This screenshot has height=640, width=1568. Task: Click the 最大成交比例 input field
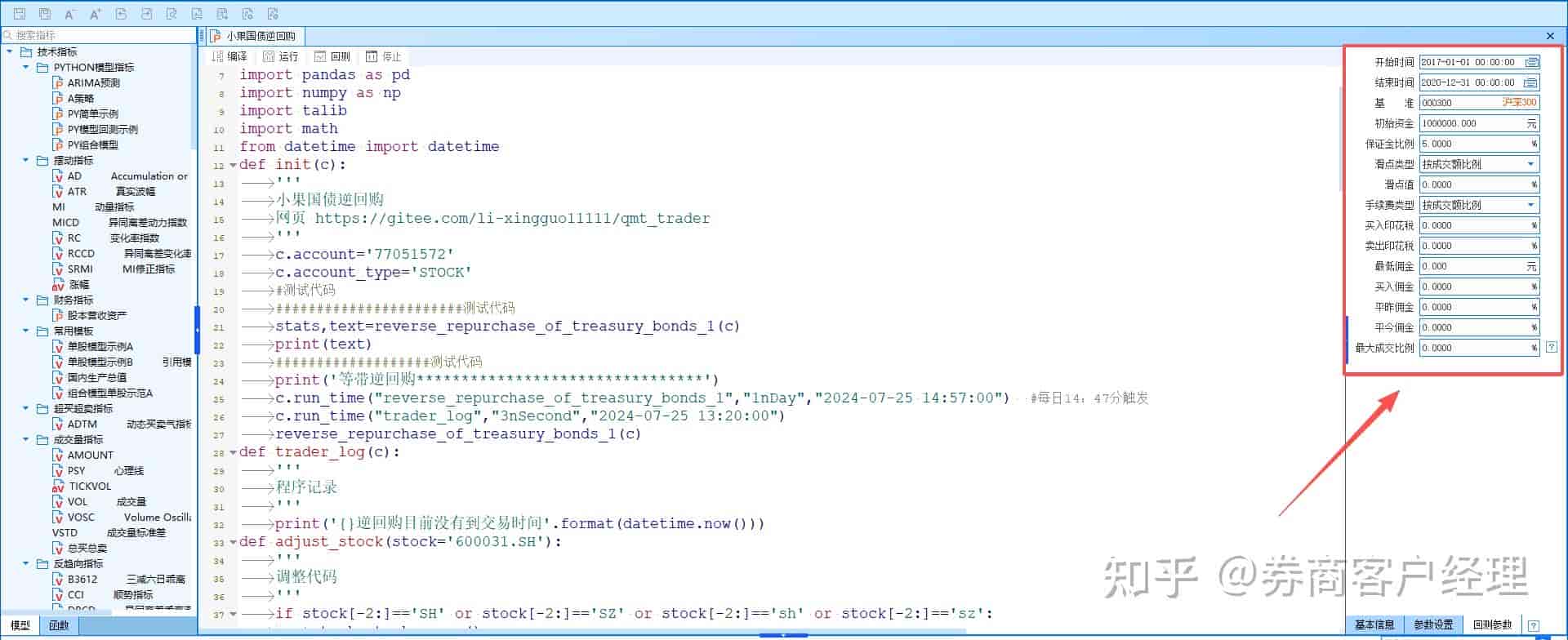click(x=1479, y=348)
